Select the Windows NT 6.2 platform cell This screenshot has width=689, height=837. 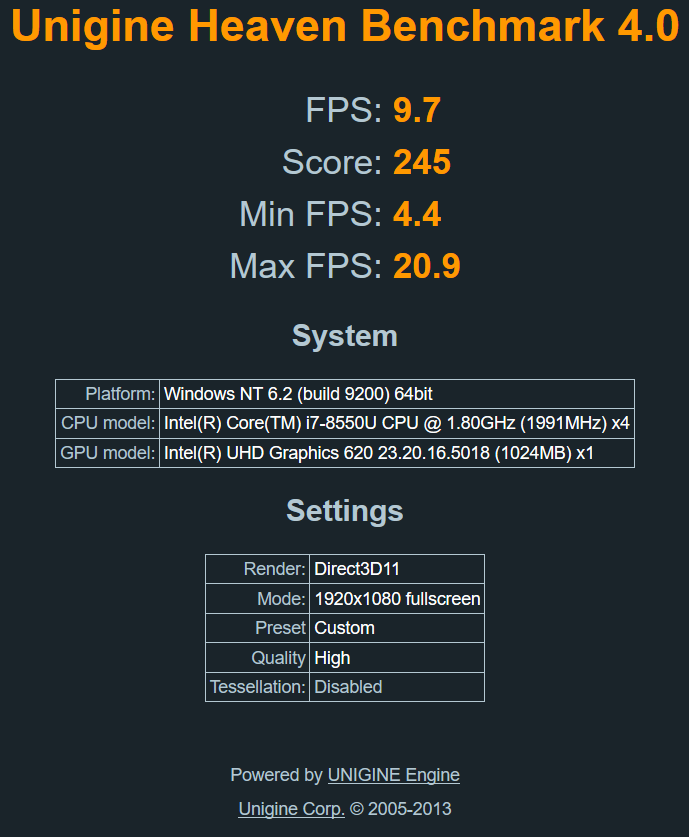pos(298,394)
